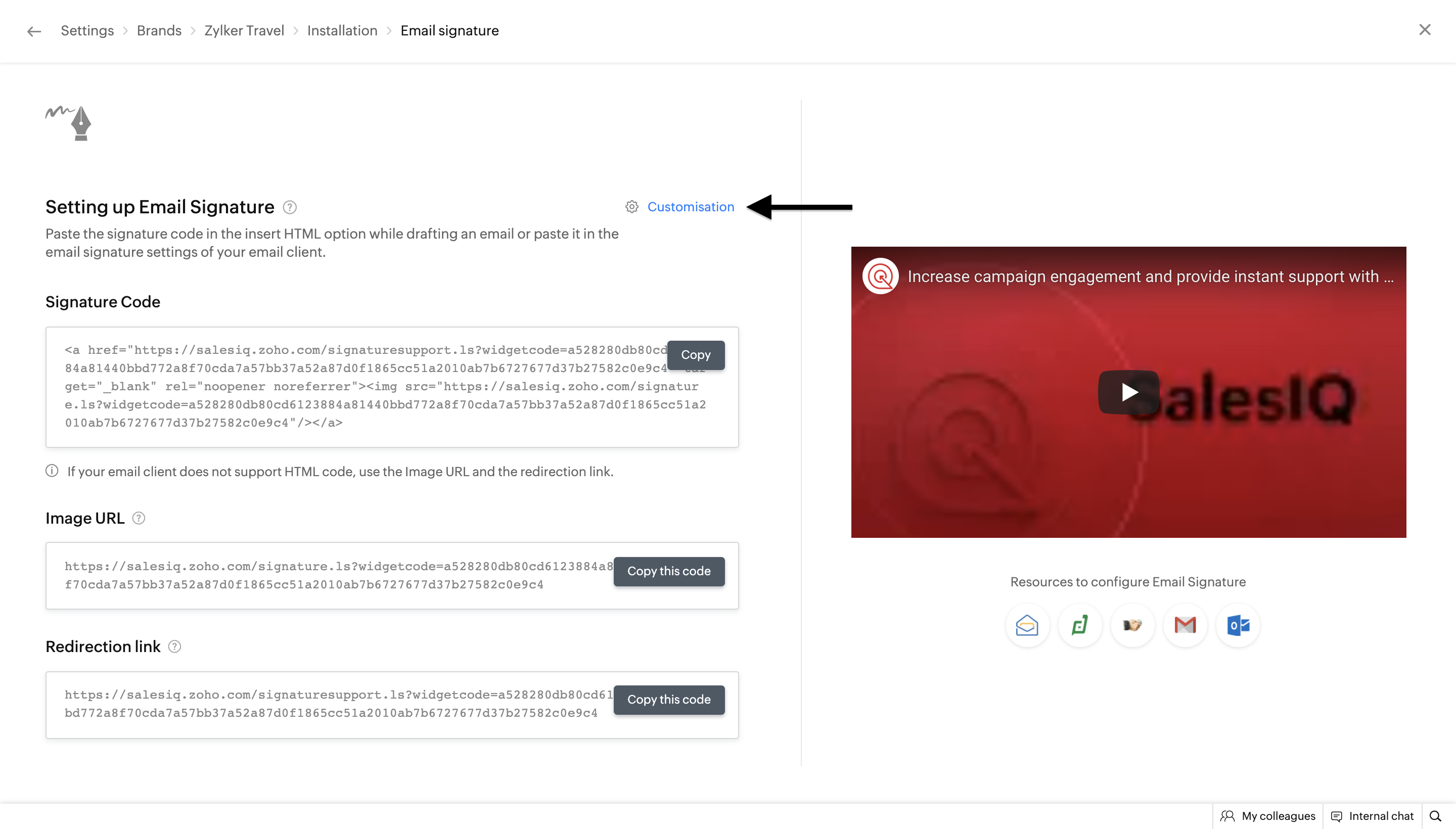The image size is (1456, 829).
Task: Go to Settings breadcrumb
Action: coord(87,31)
